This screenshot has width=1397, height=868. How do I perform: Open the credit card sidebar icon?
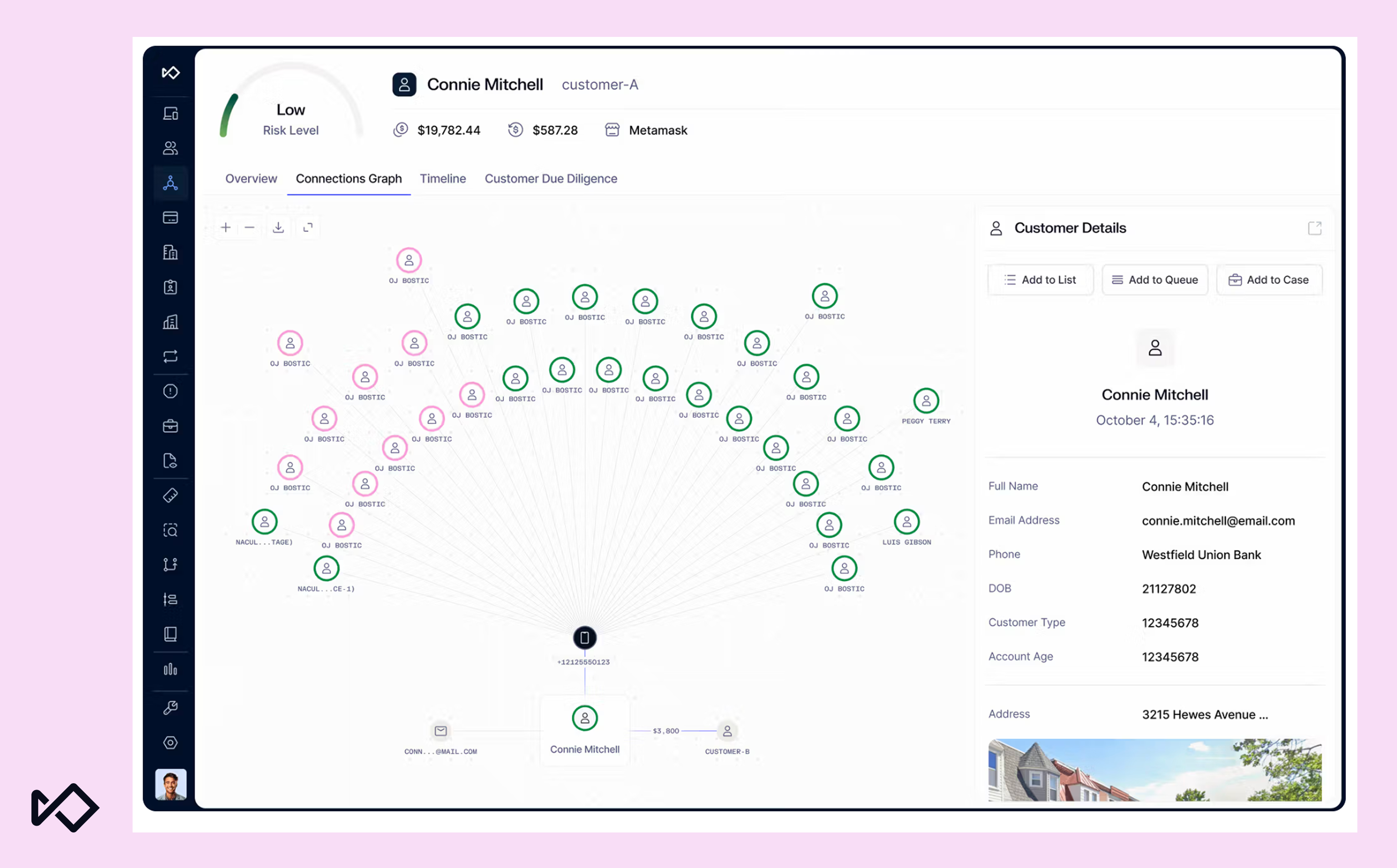(x=170, y=218)
